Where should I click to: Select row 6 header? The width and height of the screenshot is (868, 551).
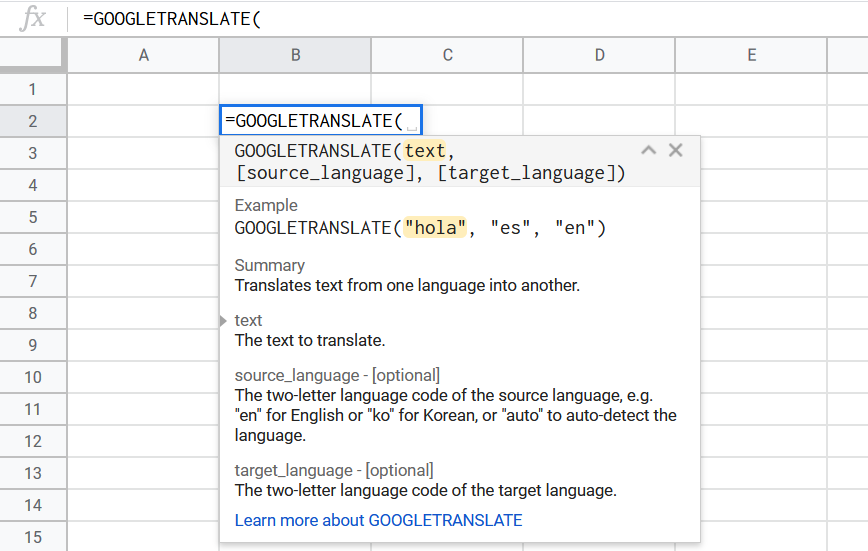click(x=33, y=249)
